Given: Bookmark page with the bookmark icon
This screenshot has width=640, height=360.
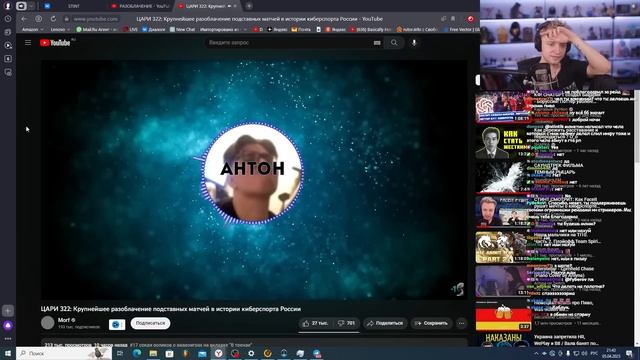Looking at the screenshot, I should click(453, 19).
